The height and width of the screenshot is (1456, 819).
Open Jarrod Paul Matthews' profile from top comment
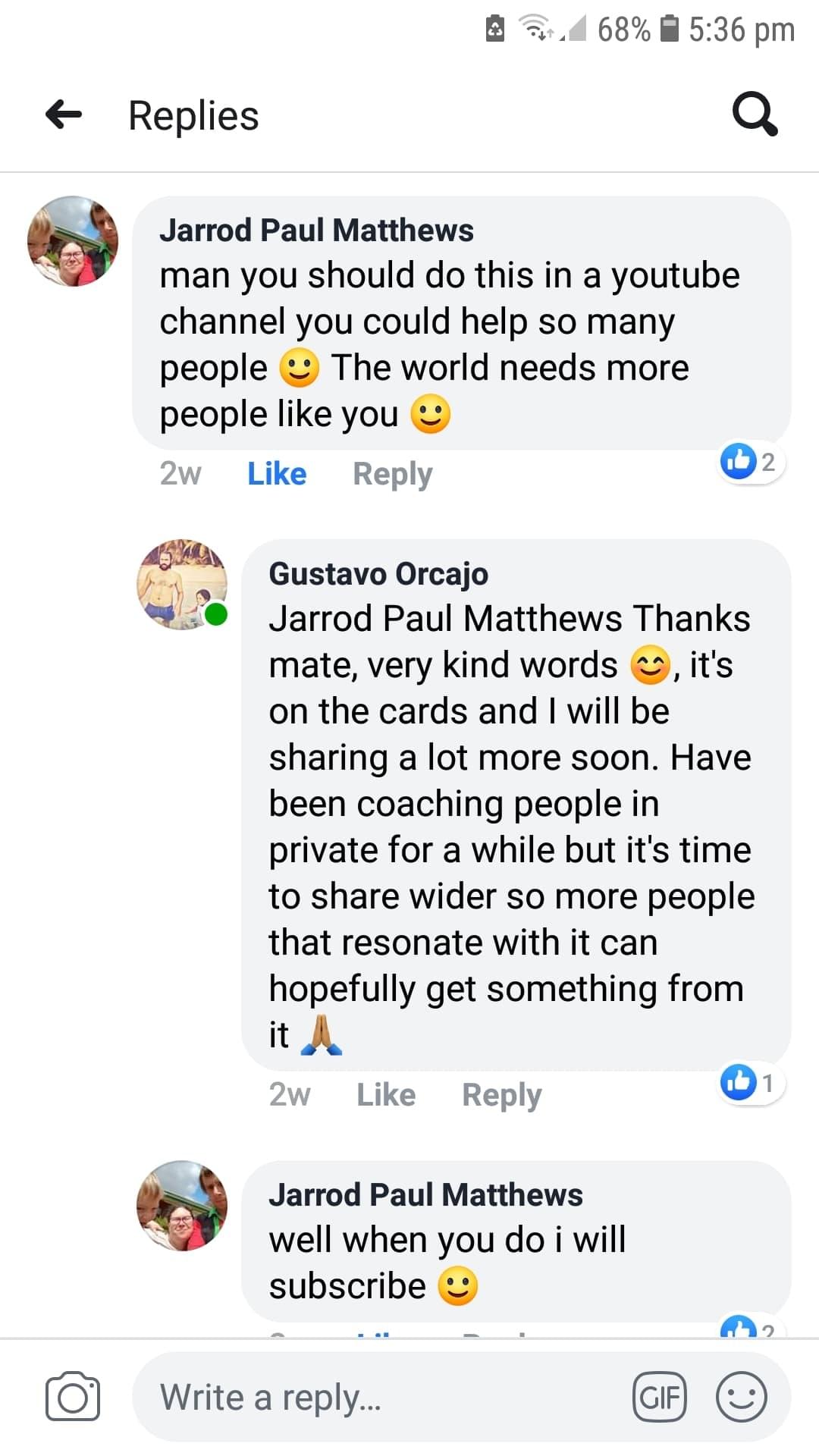[x=316, y=231]
